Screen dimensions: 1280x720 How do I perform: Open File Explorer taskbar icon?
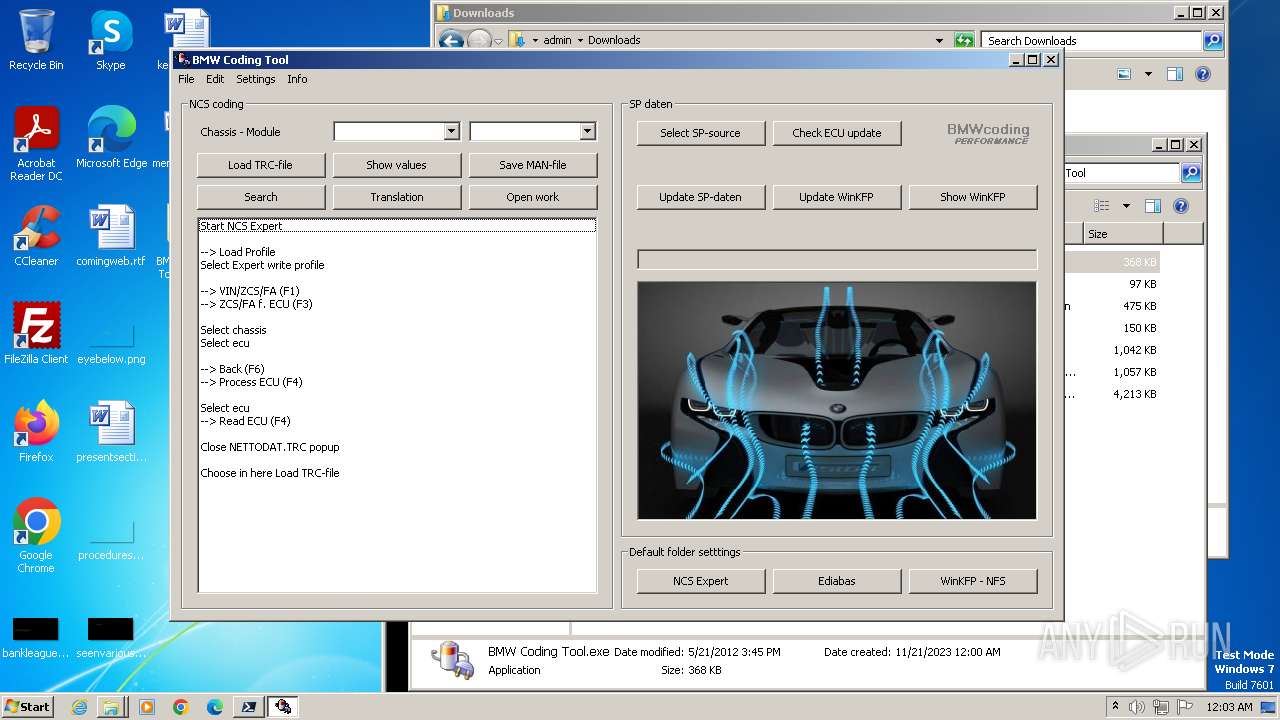(x=111, y=707)
